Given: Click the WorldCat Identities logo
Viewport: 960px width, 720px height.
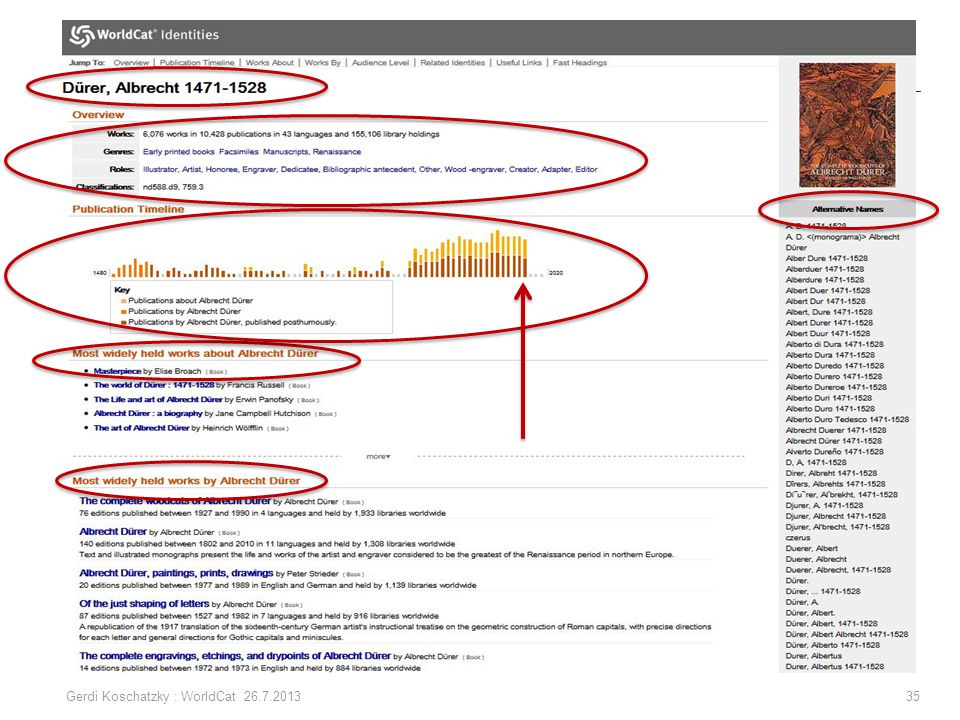Looking at the screenshot, I should point(144,35).
